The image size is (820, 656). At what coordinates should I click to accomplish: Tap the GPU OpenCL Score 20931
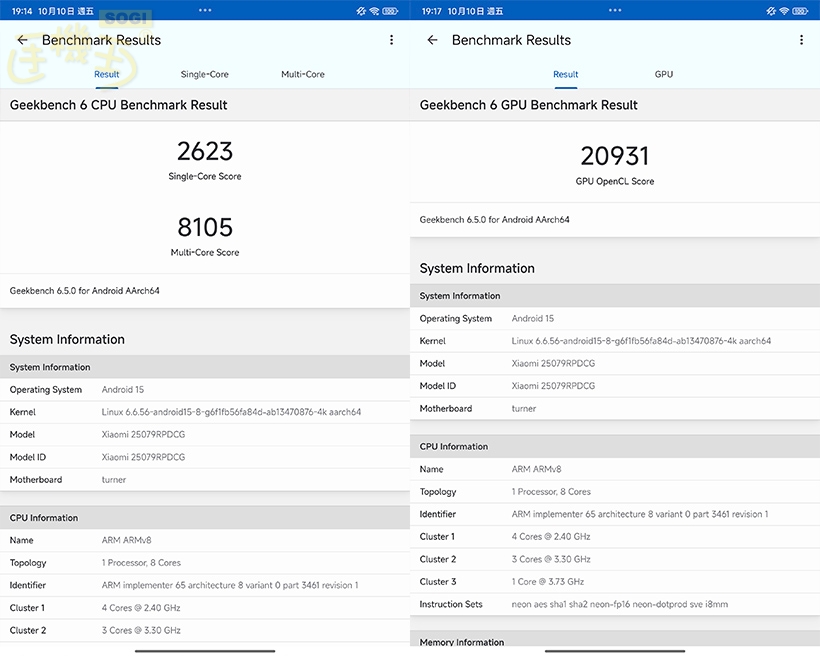point(614,156)
